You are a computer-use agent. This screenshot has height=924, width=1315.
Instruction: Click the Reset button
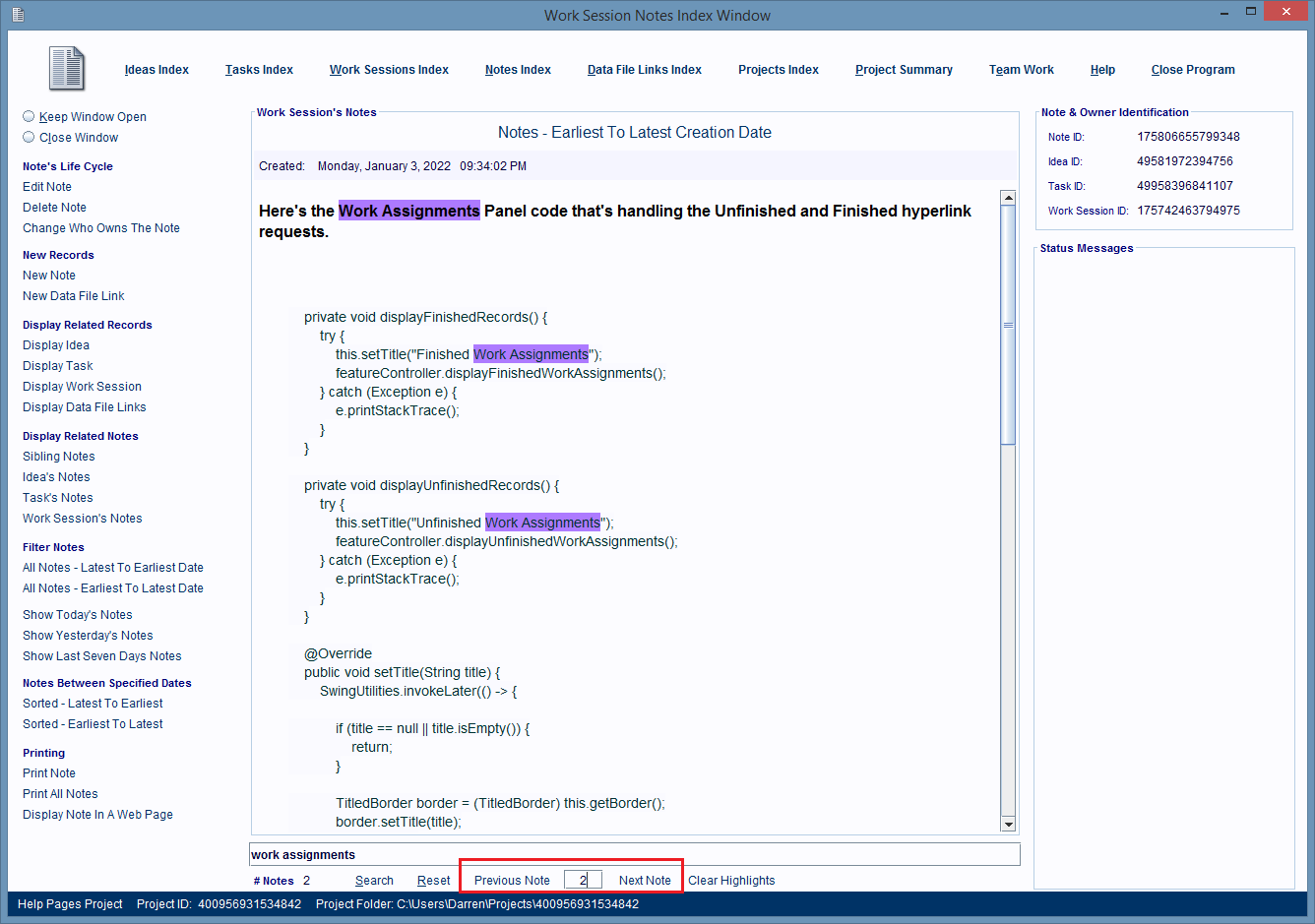pyautogui.click(x=433, y=881)
